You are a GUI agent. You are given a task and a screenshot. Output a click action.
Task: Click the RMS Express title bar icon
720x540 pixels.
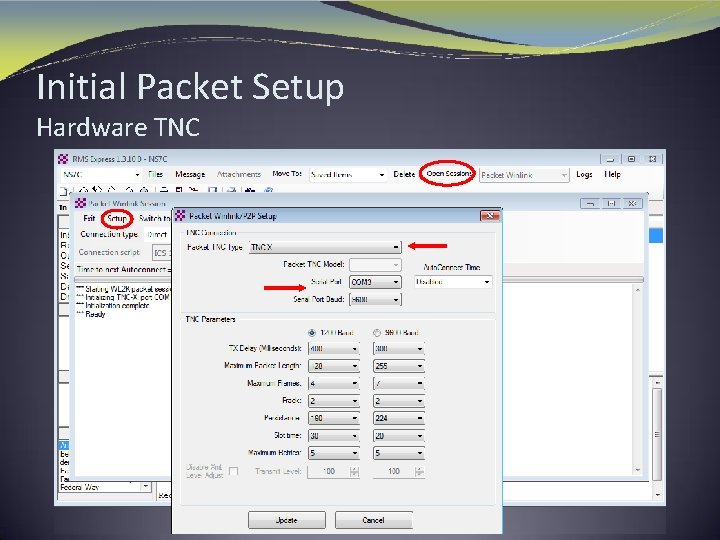coord(63,159)
